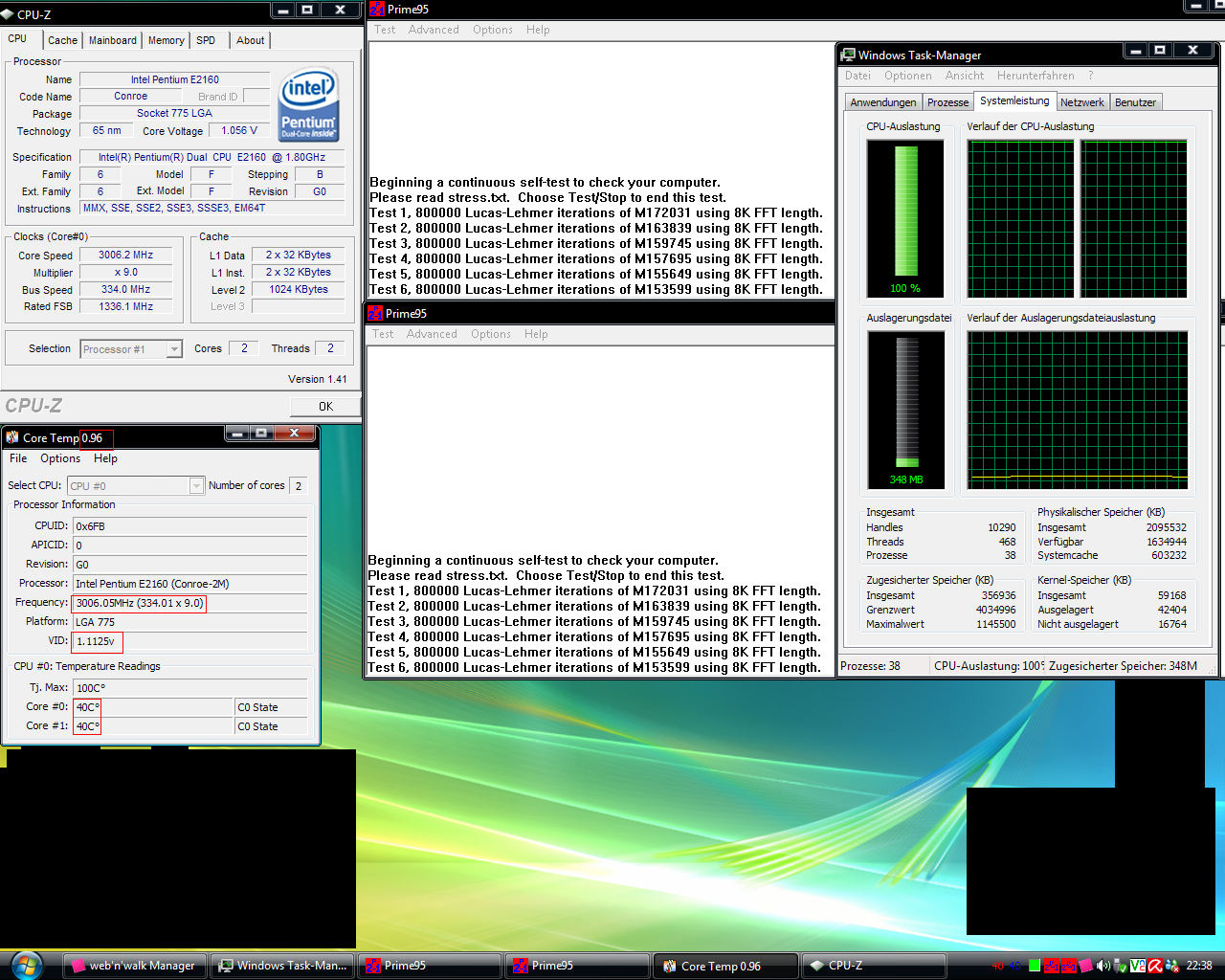Click the volume speaker tray icon

[x=1103, y=966]
